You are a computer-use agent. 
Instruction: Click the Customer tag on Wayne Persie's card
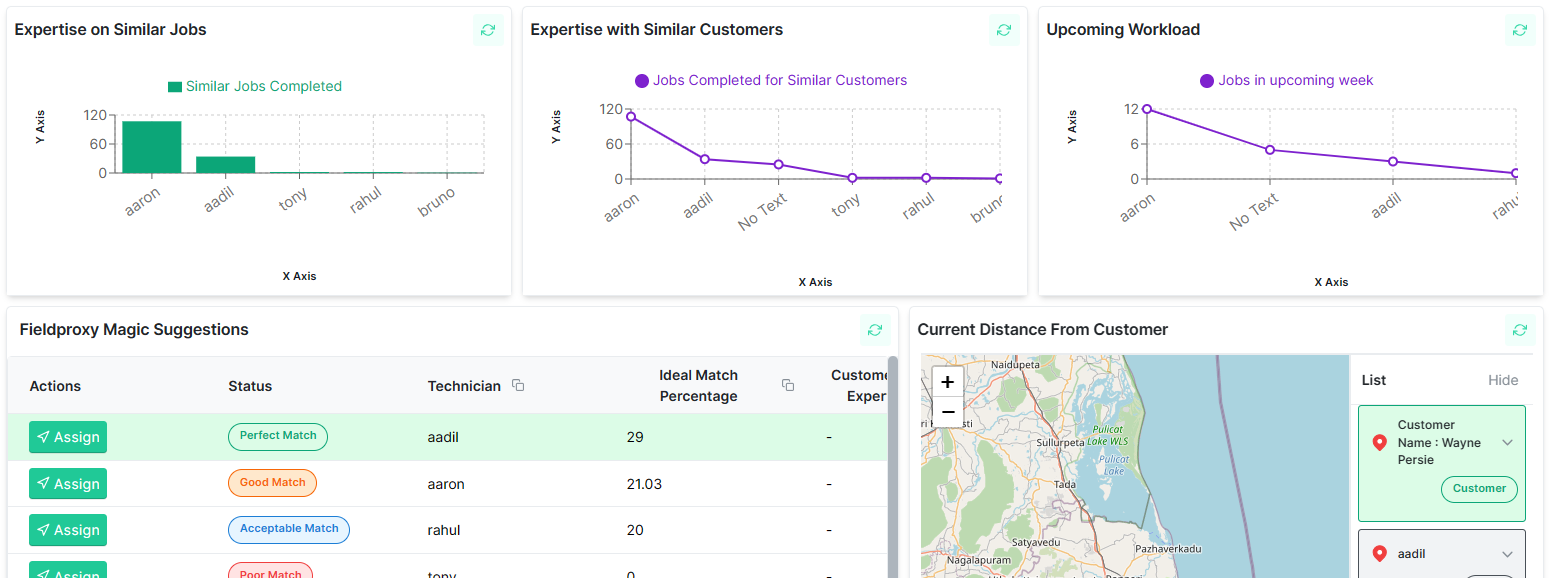tap(1479, 489)
